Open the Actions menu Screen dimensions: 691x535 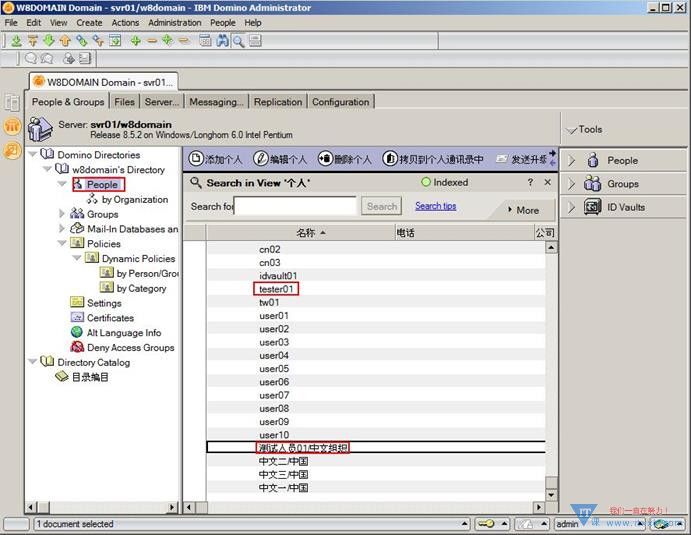125,22
